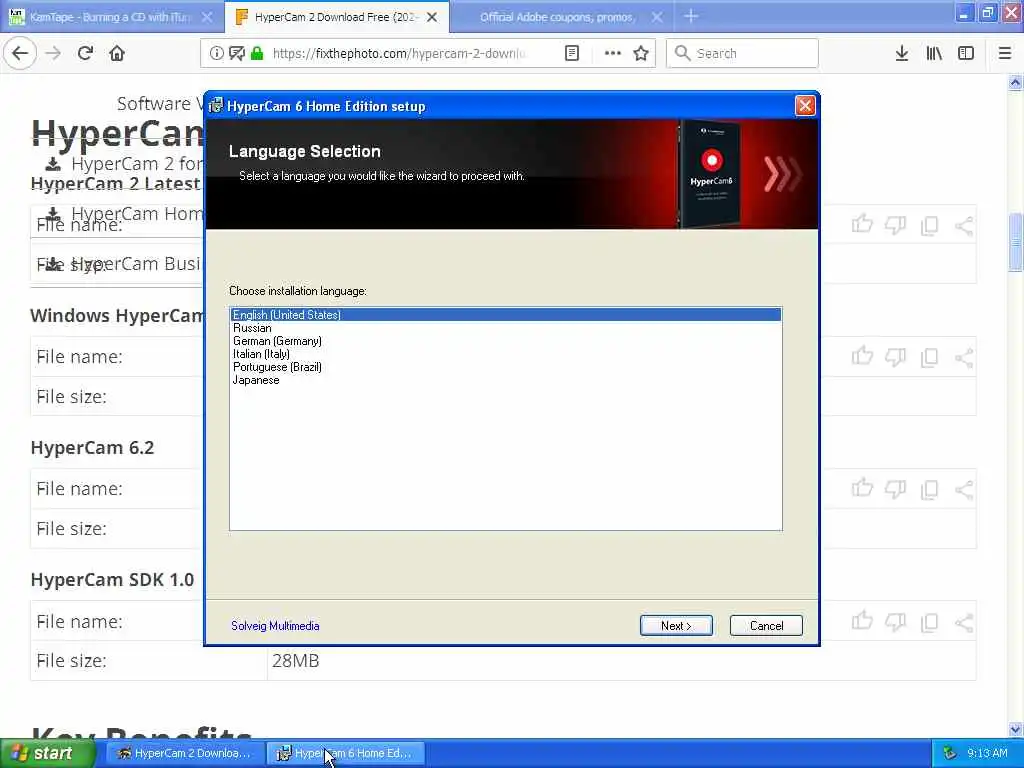Click the browser page scroll-down arrow

pos(1015,729)
